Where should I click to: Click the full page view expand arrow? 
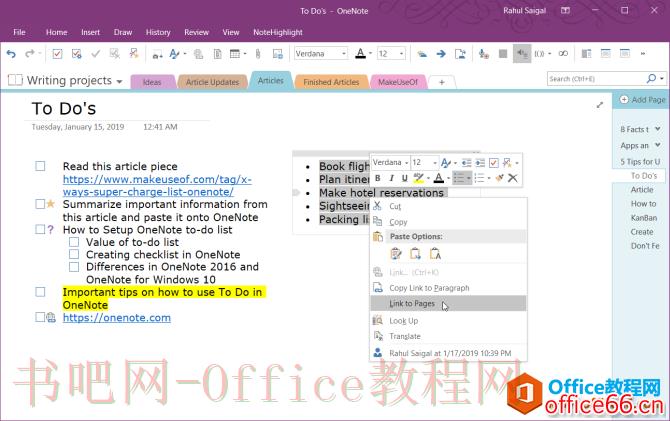pos(600,105)
